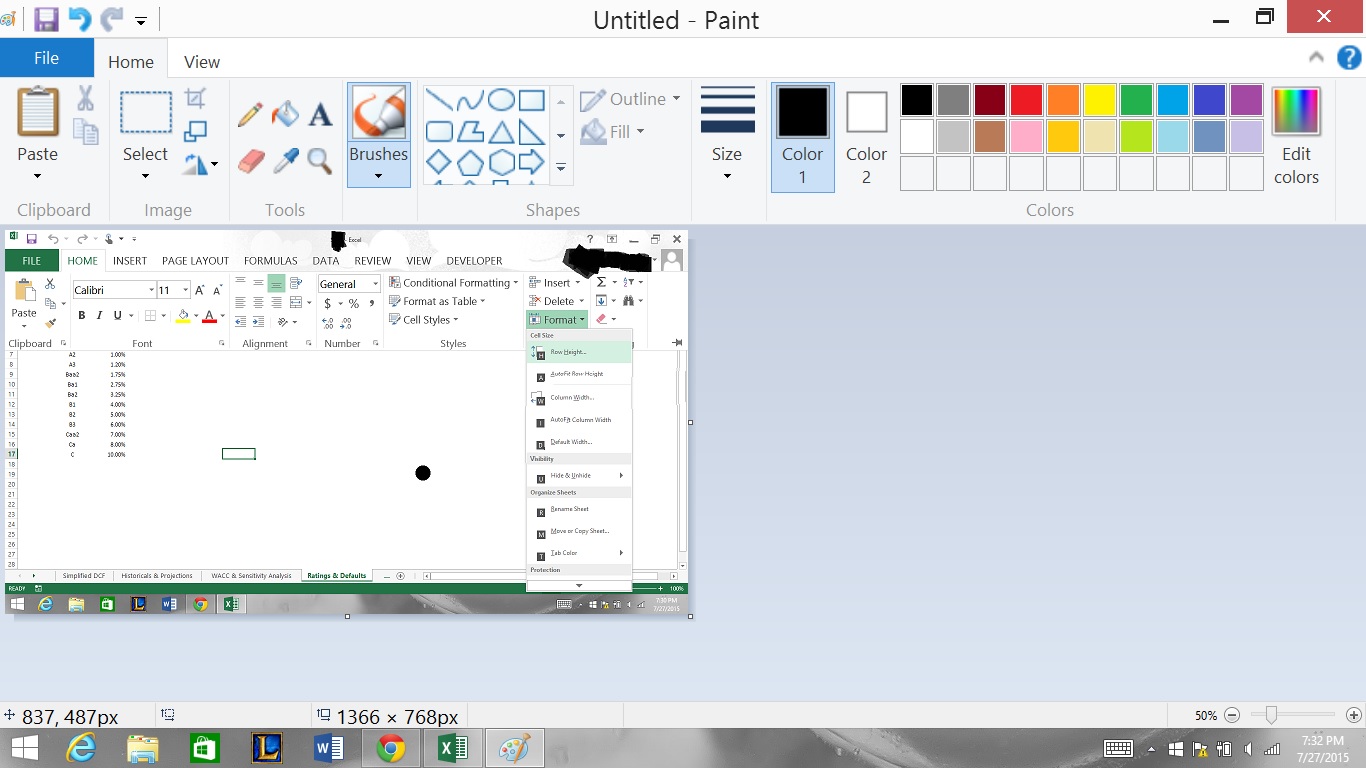Activate Color 1 as the active color

pyautogui.click(x=802, y=136)
